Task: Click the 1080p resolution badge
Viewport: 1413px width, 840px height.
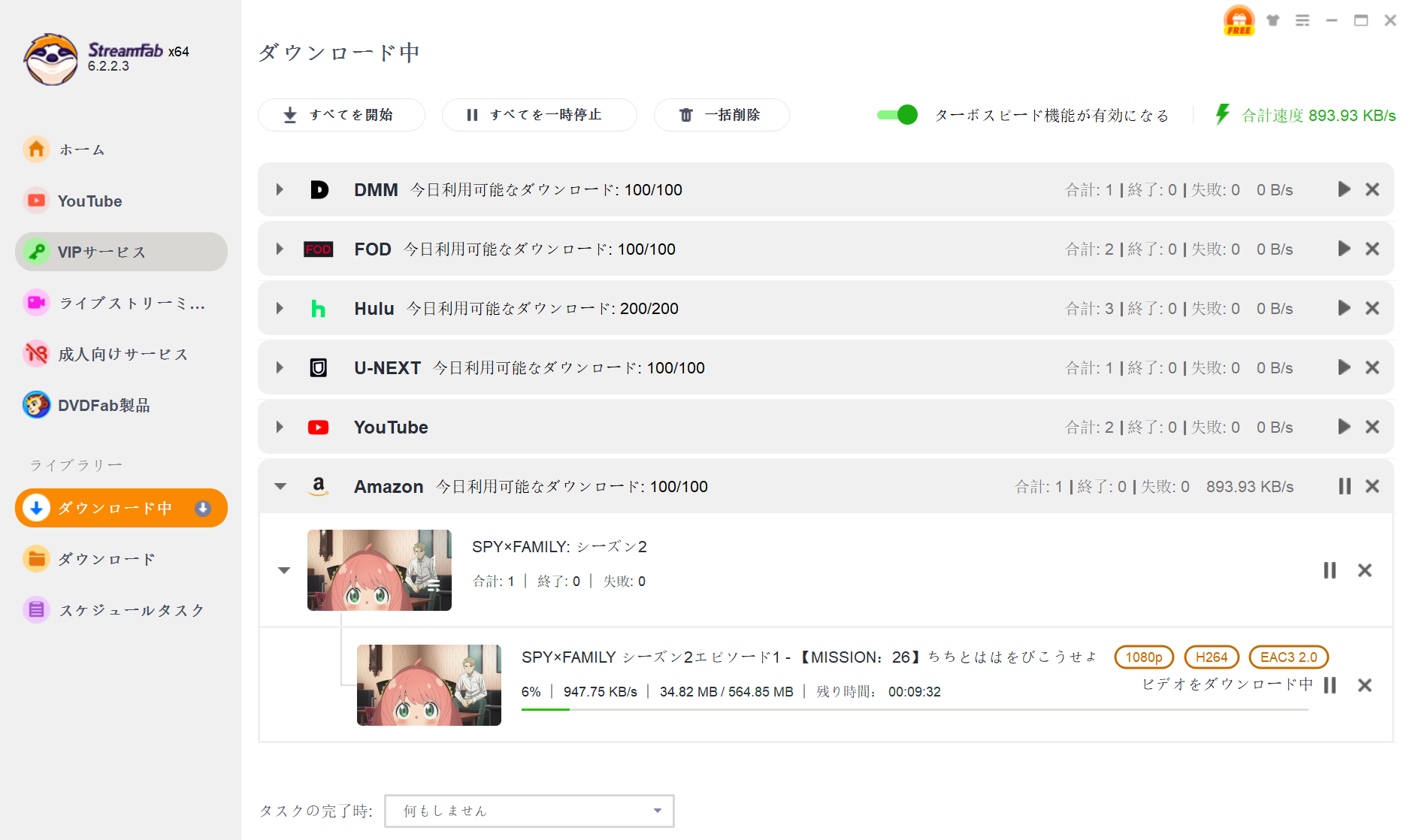Action: pyautogui.click(x=1144, y=657)
